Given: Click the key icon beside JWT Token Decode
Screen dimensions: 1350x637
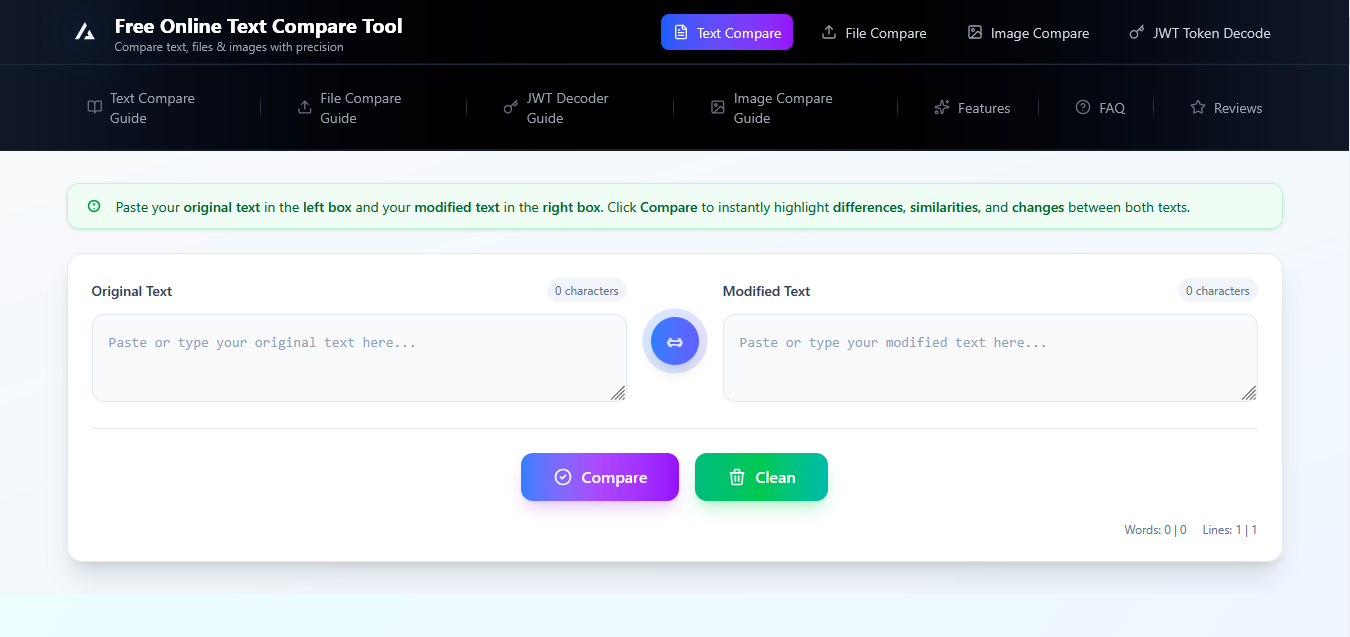Looking at the screenshot, I should point(1137,33).
